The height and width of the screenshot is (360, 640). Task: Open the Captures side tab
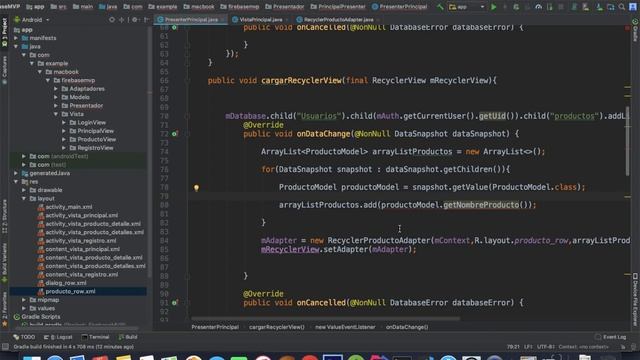[x=4, y=69]
